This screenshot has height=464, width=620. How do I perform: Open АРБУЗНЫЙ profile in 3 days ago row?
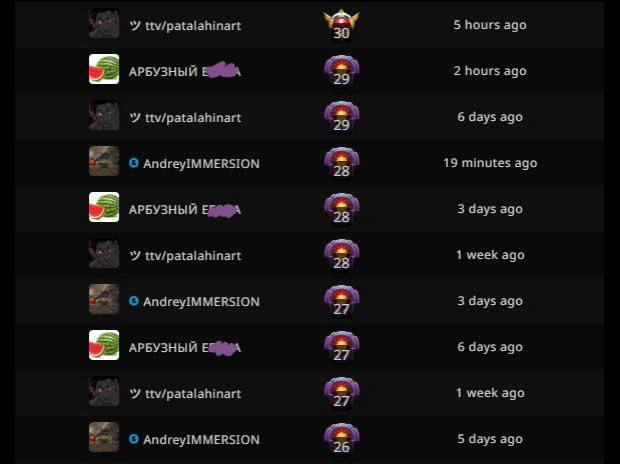[x=185, y=210]
